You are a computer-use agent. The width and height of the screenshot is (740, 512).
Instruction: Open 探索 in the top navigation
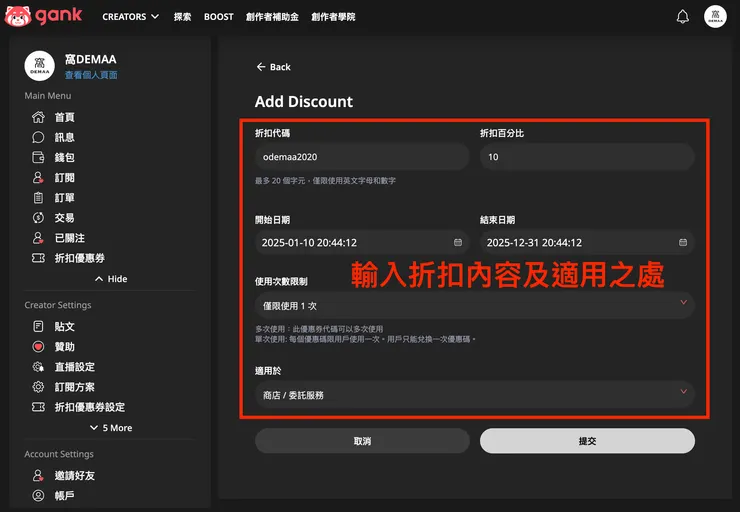pos(182,17)
